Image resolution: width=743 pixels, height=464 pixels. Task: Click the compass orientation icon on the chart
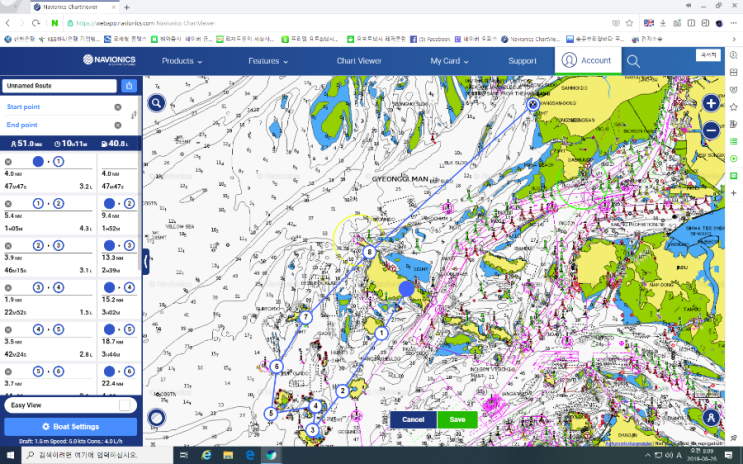tap(156, 418)
